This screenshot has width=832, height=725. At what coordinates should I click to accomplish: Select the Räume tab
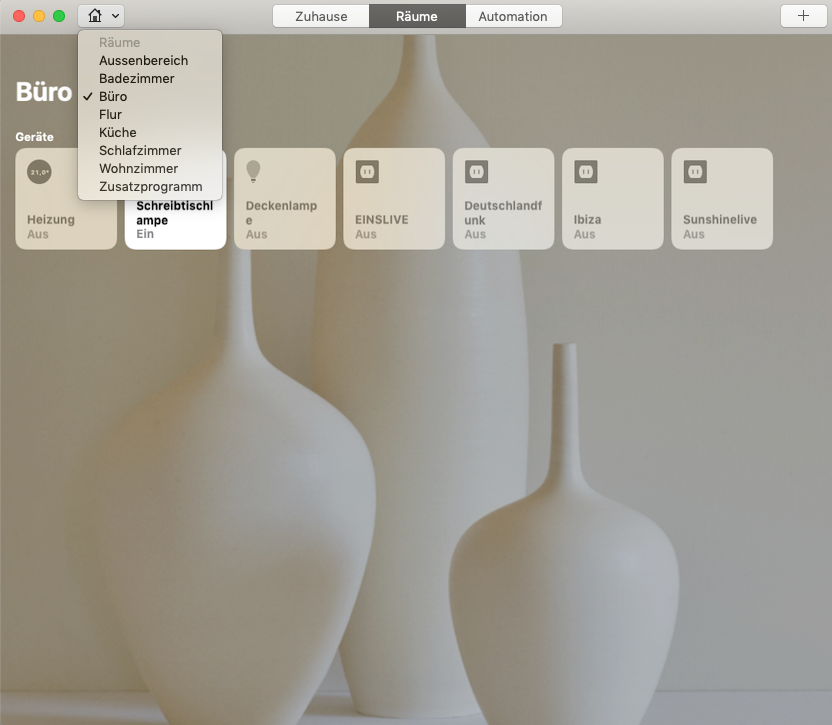[x=417, y=16]
